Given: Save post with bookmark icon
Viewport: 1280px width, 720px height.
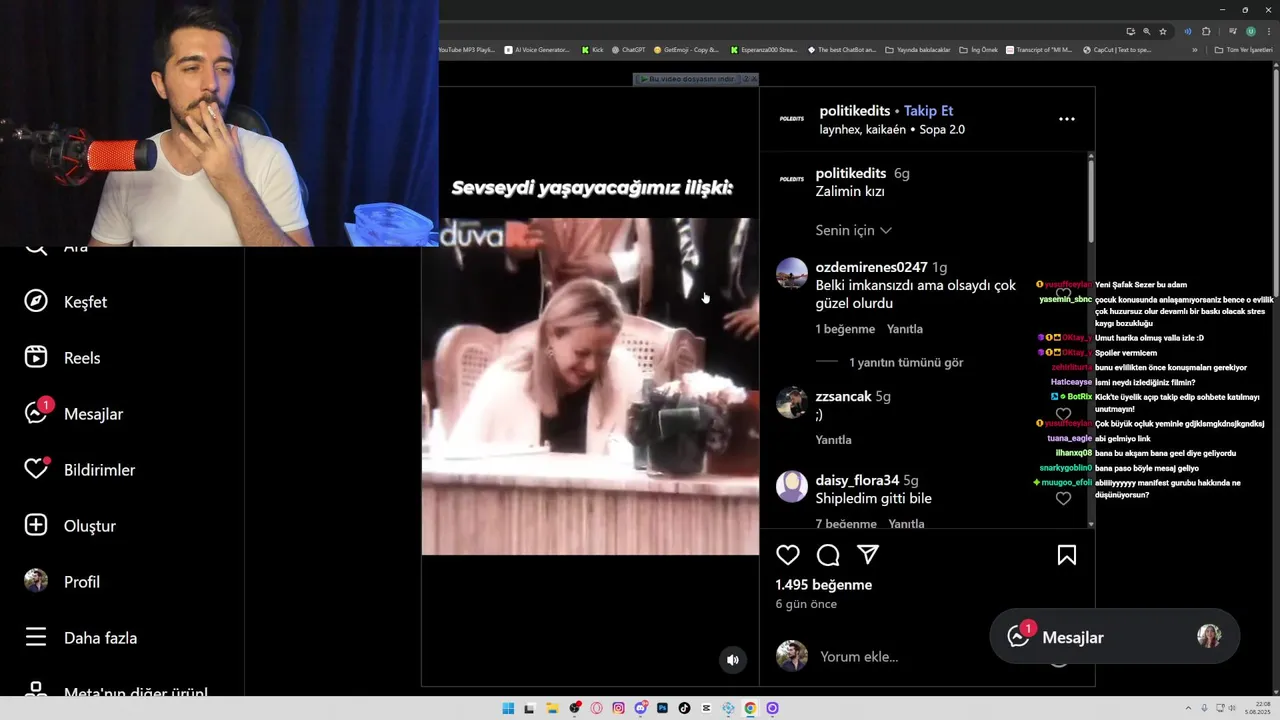Looking at the screenshot, I should pos(1067,555).
